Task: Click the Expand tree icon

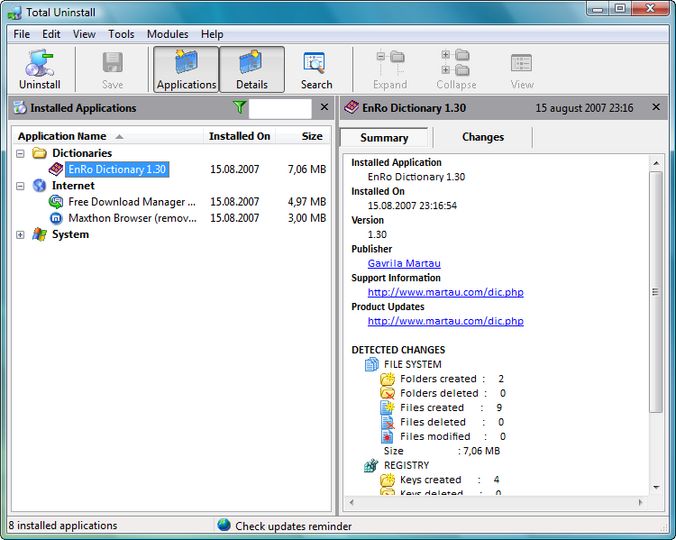Action: 390,62
